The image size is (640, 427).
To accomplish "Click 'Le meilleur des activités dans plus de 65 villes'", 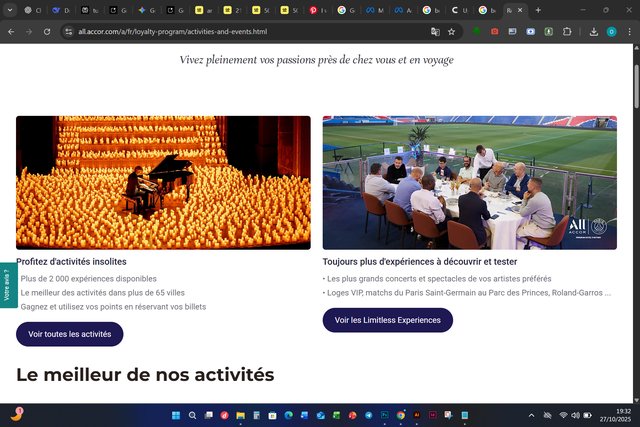I will (x=102, y=293).
